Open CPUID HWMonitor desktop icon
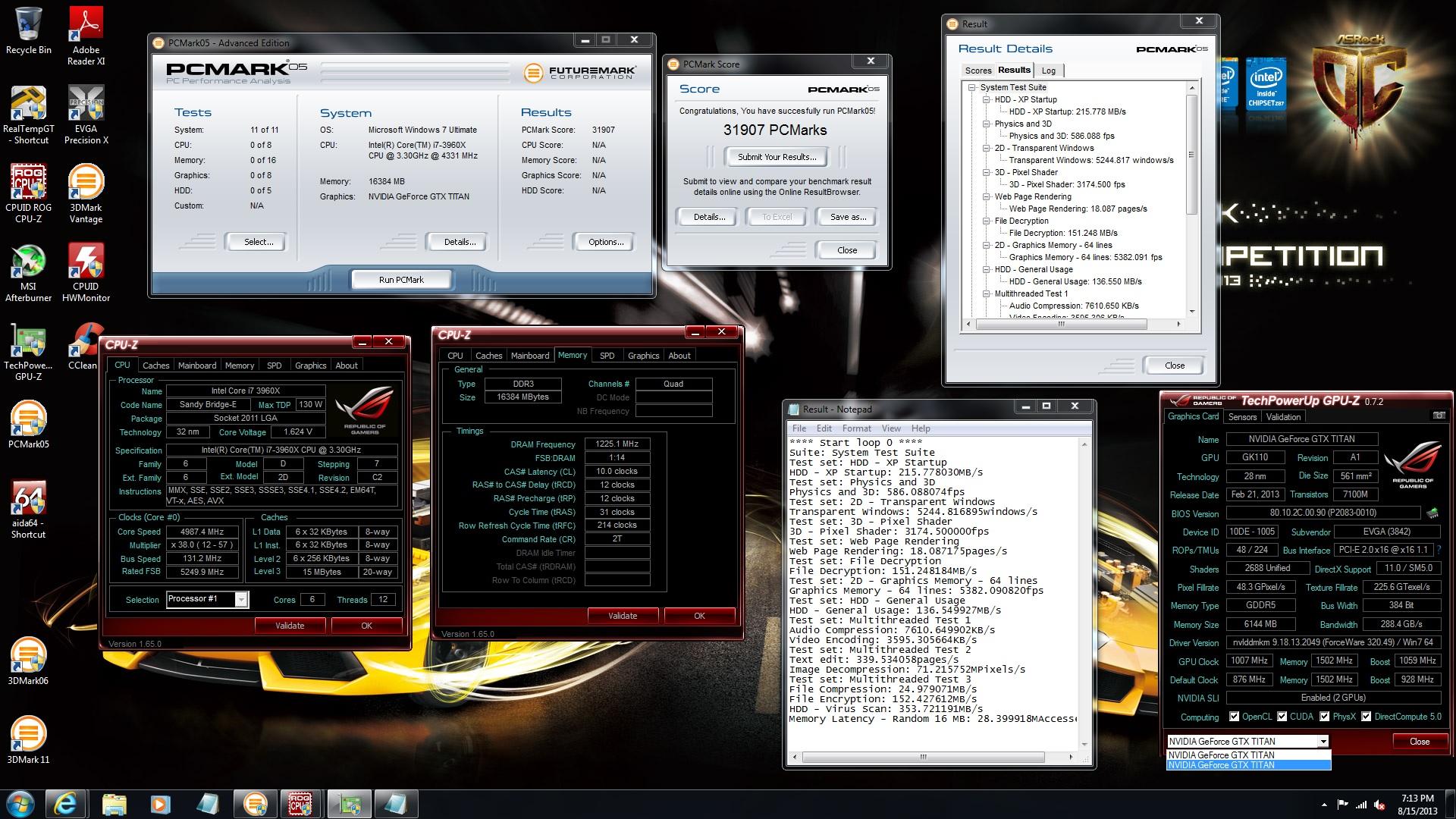 86,272
